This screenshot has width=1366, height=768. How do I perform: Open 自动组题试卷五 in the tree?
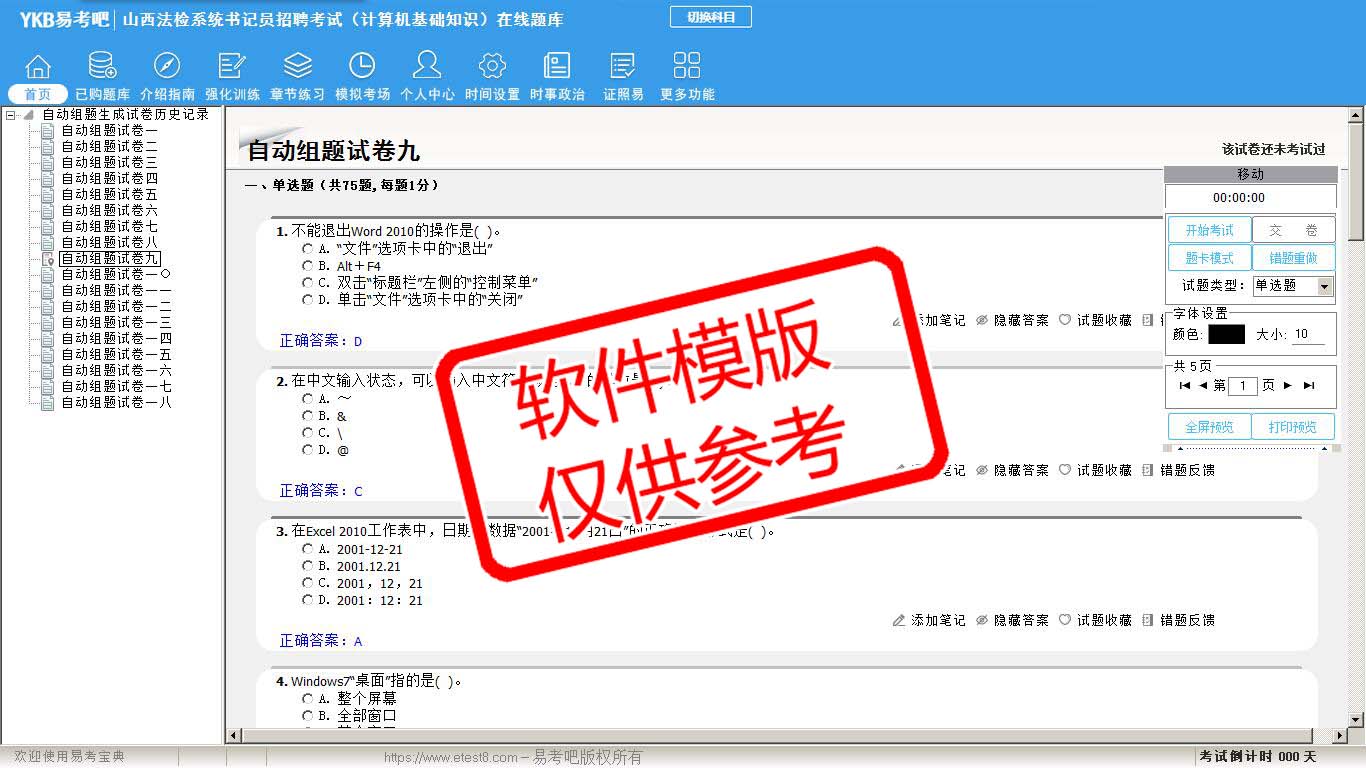tap(109, 194)
